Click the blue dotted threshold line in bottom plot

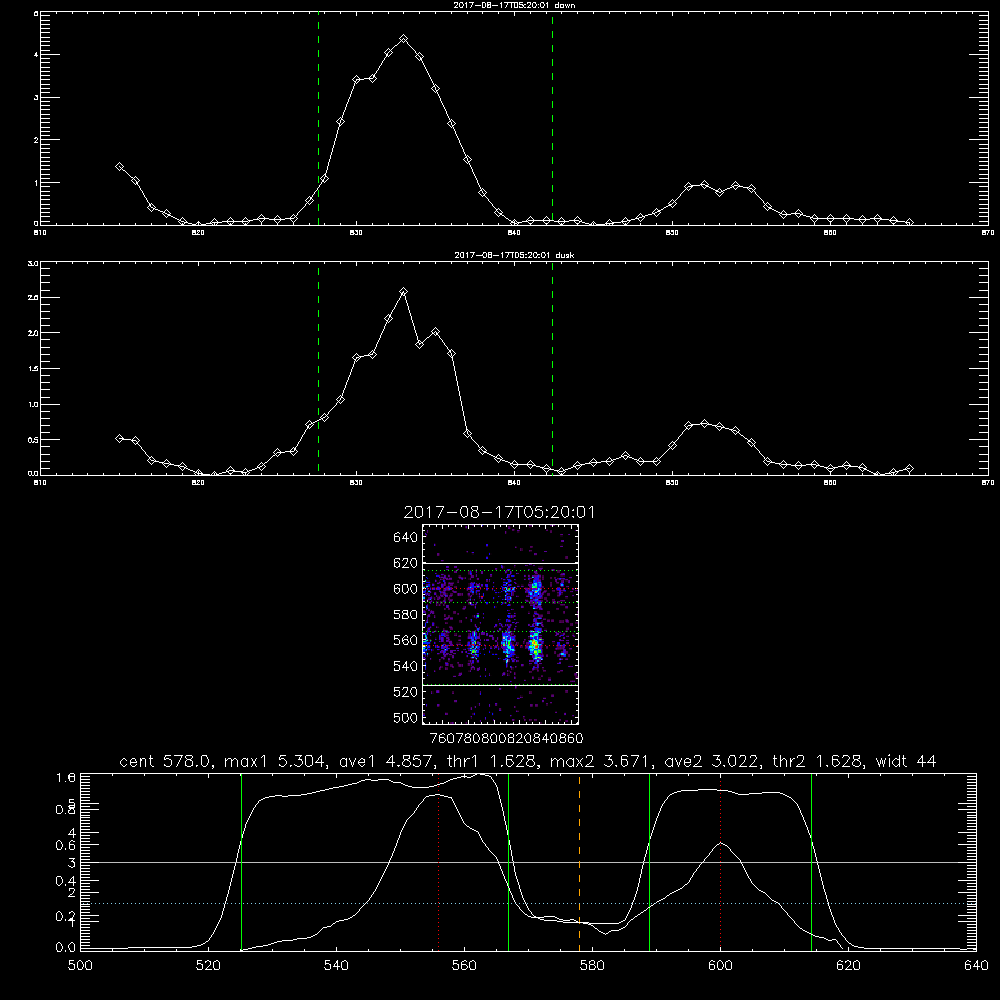click(x=528, y=904)
